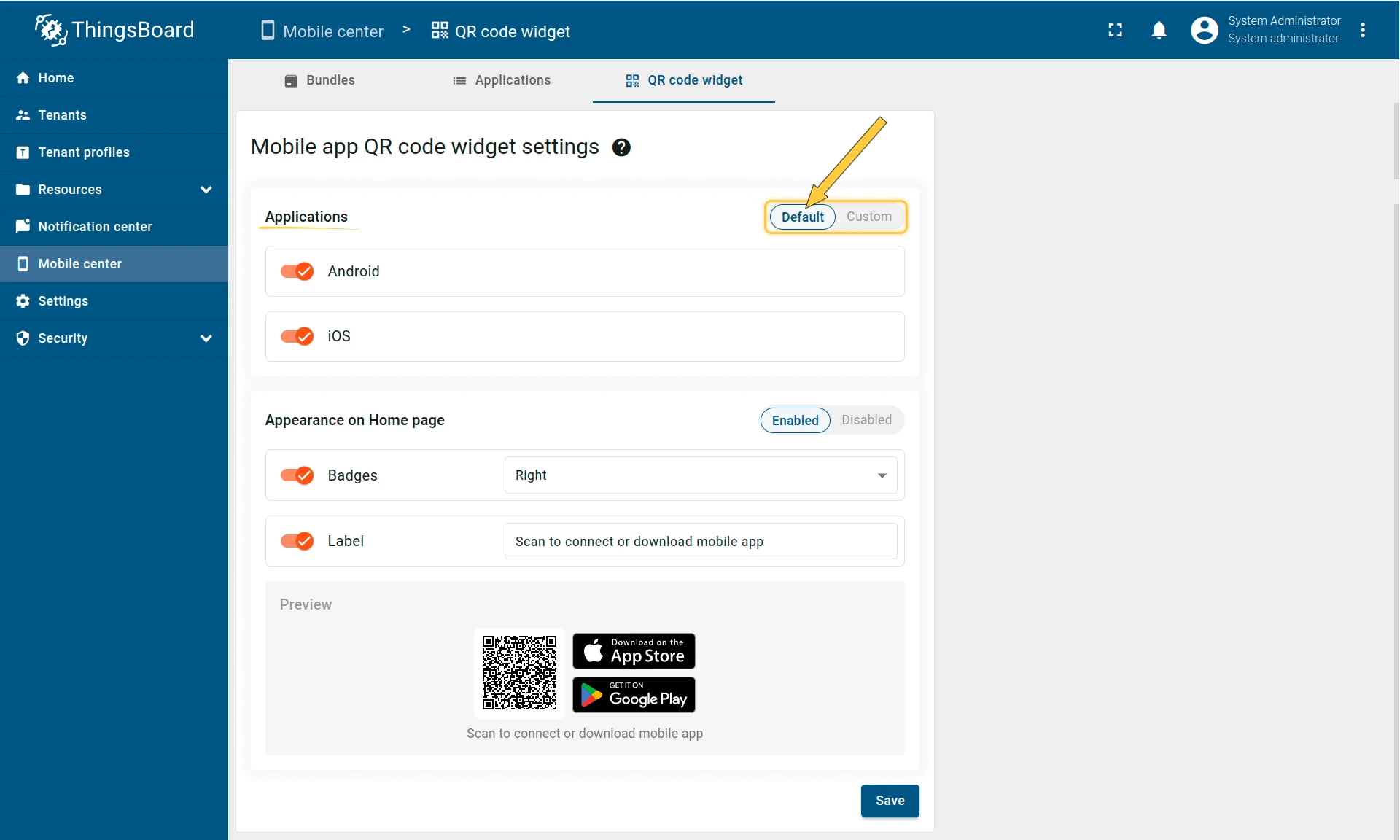Expand the Resources menu chevron
1400x840 pixels.
pos(206,190)
